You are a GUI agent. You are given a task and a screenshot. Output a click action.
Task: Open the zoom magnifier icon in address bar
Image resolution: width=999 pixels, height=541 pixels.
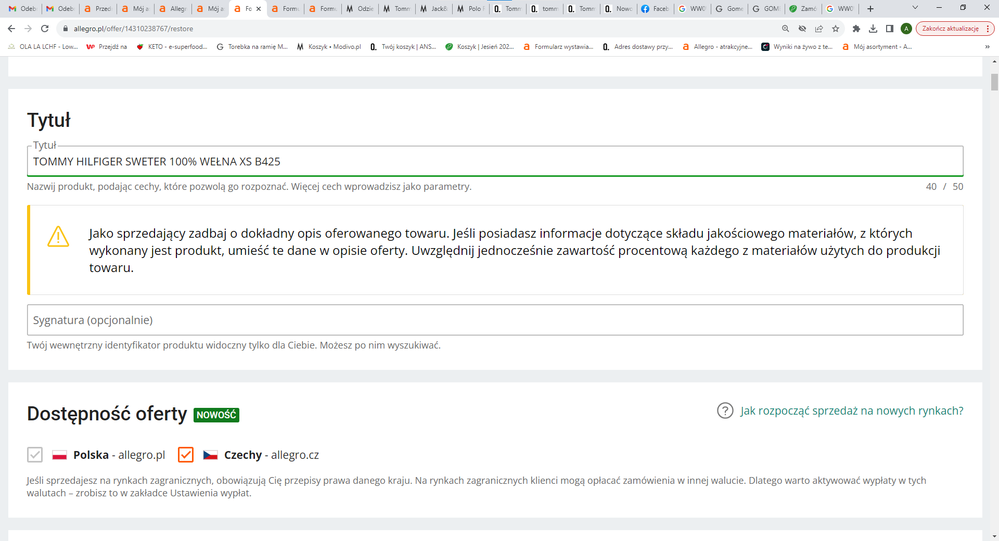click(x=786, y=29)
